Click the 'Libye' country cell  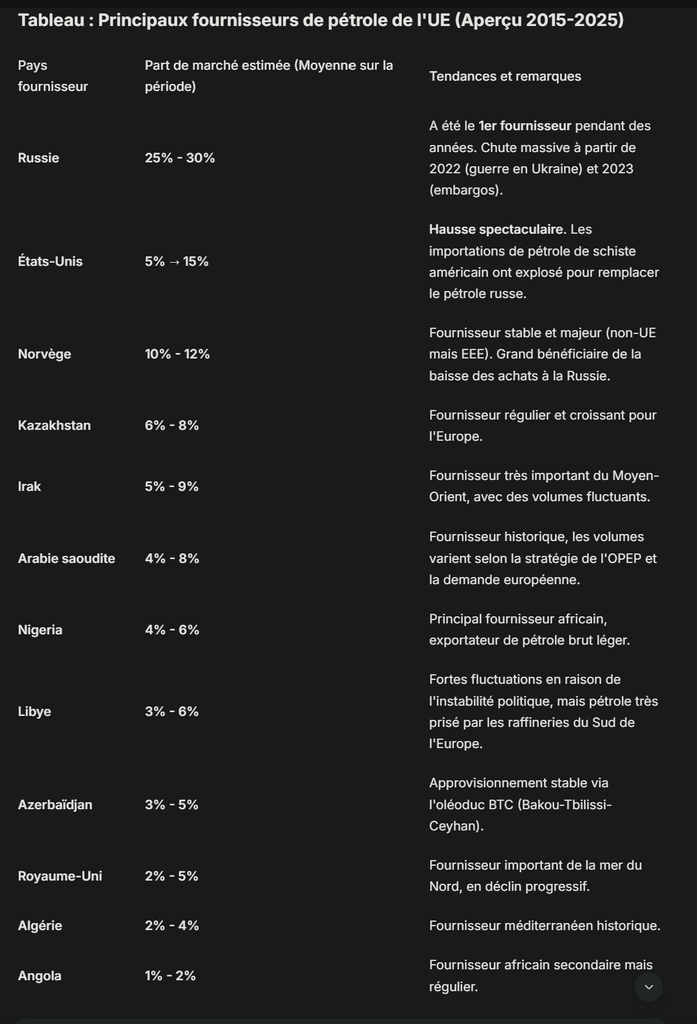[x=34, y=712]
